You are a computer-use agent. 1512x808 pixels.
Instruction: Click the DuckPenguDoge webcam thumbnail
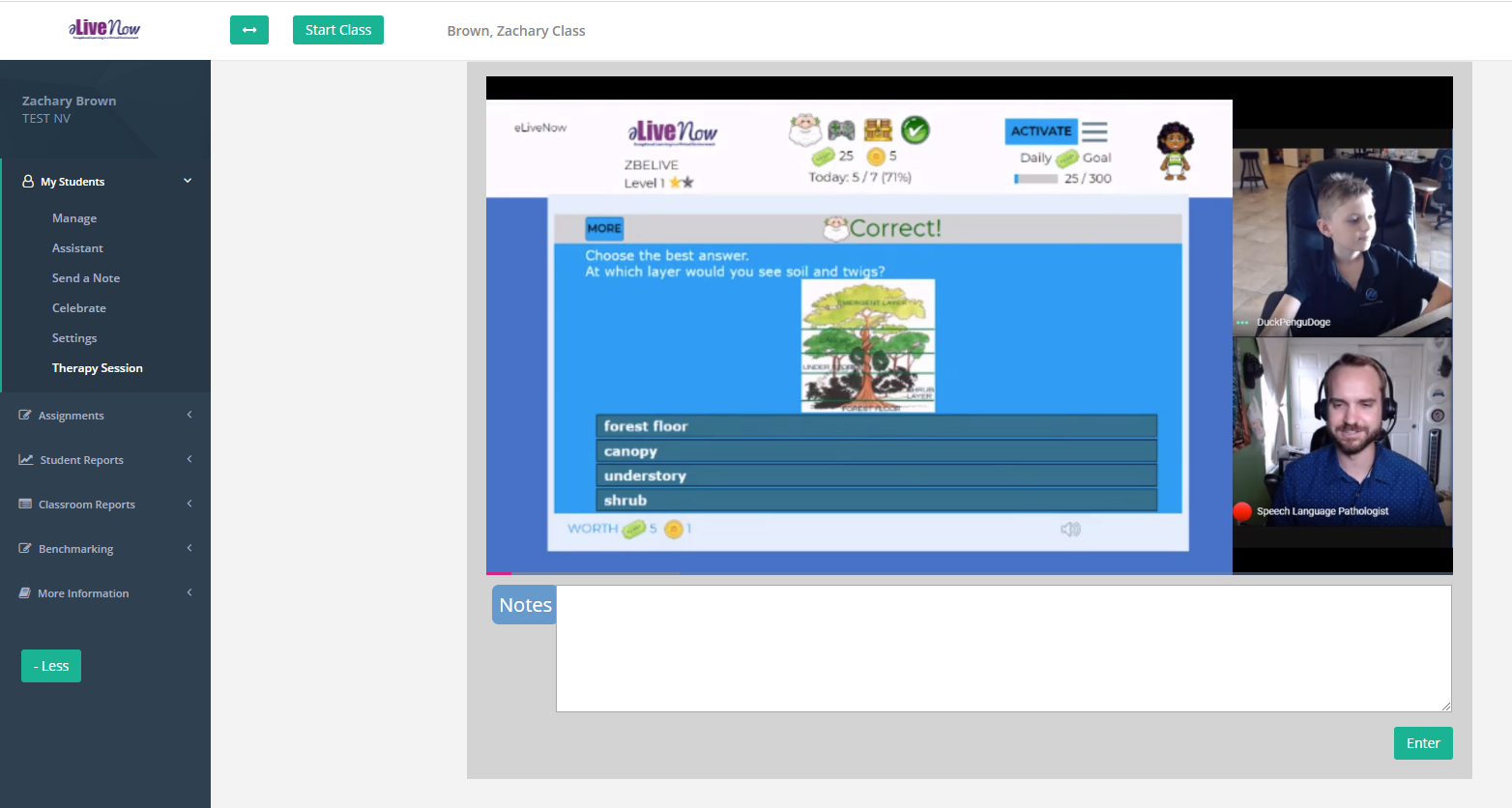click(x=1342, y=242)
